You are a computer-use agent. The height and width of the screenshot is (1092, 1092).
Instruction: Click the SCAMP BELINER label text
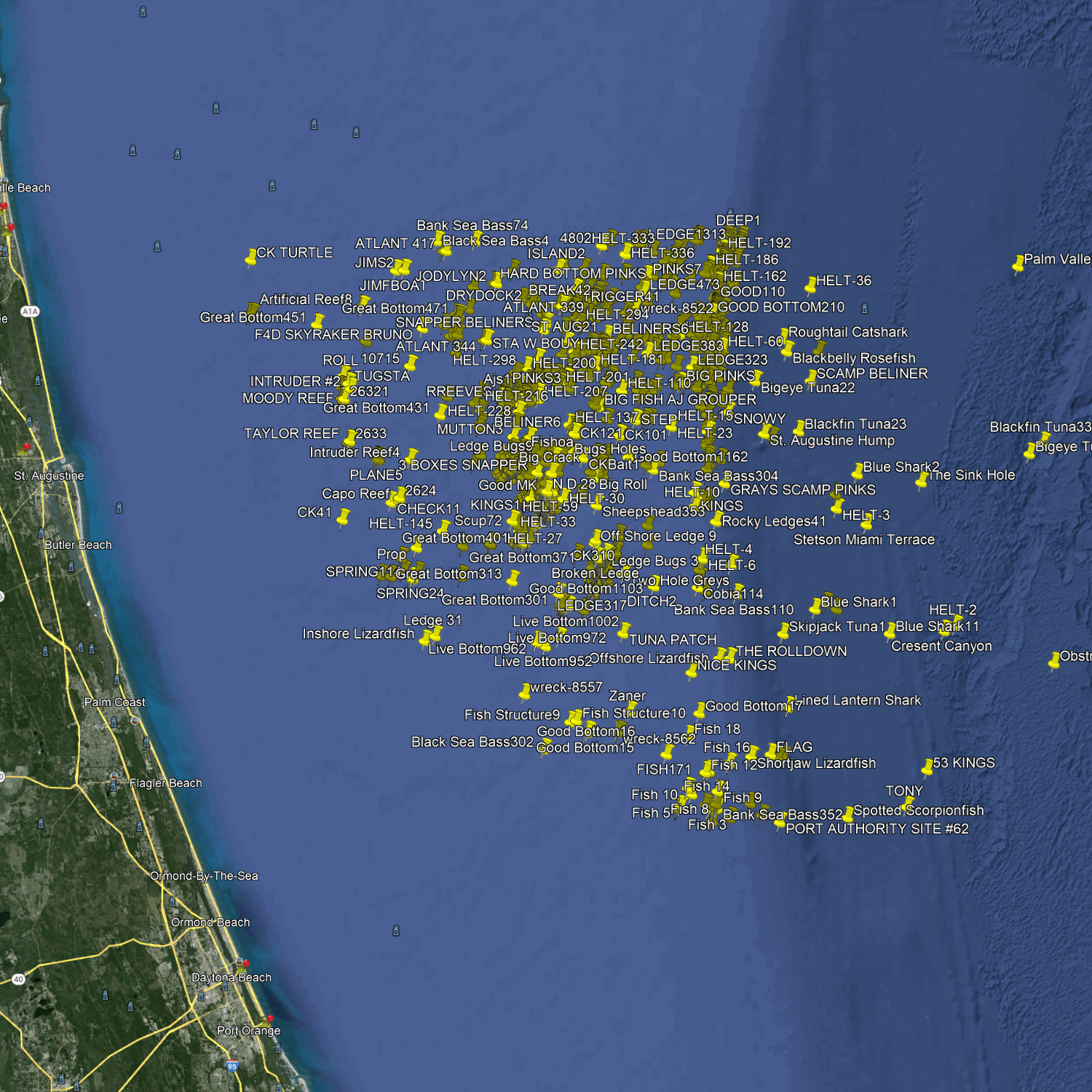(872, 374)
